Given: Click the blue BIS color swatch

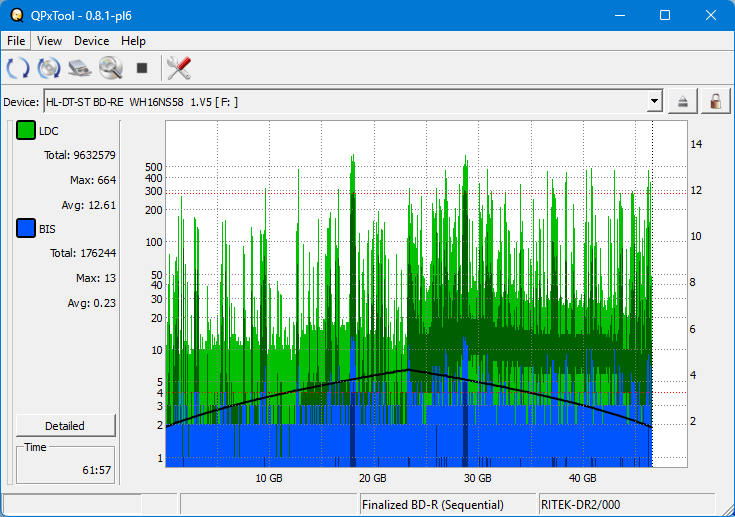Looking at the screenshot, I should click(x=25, y=229).
